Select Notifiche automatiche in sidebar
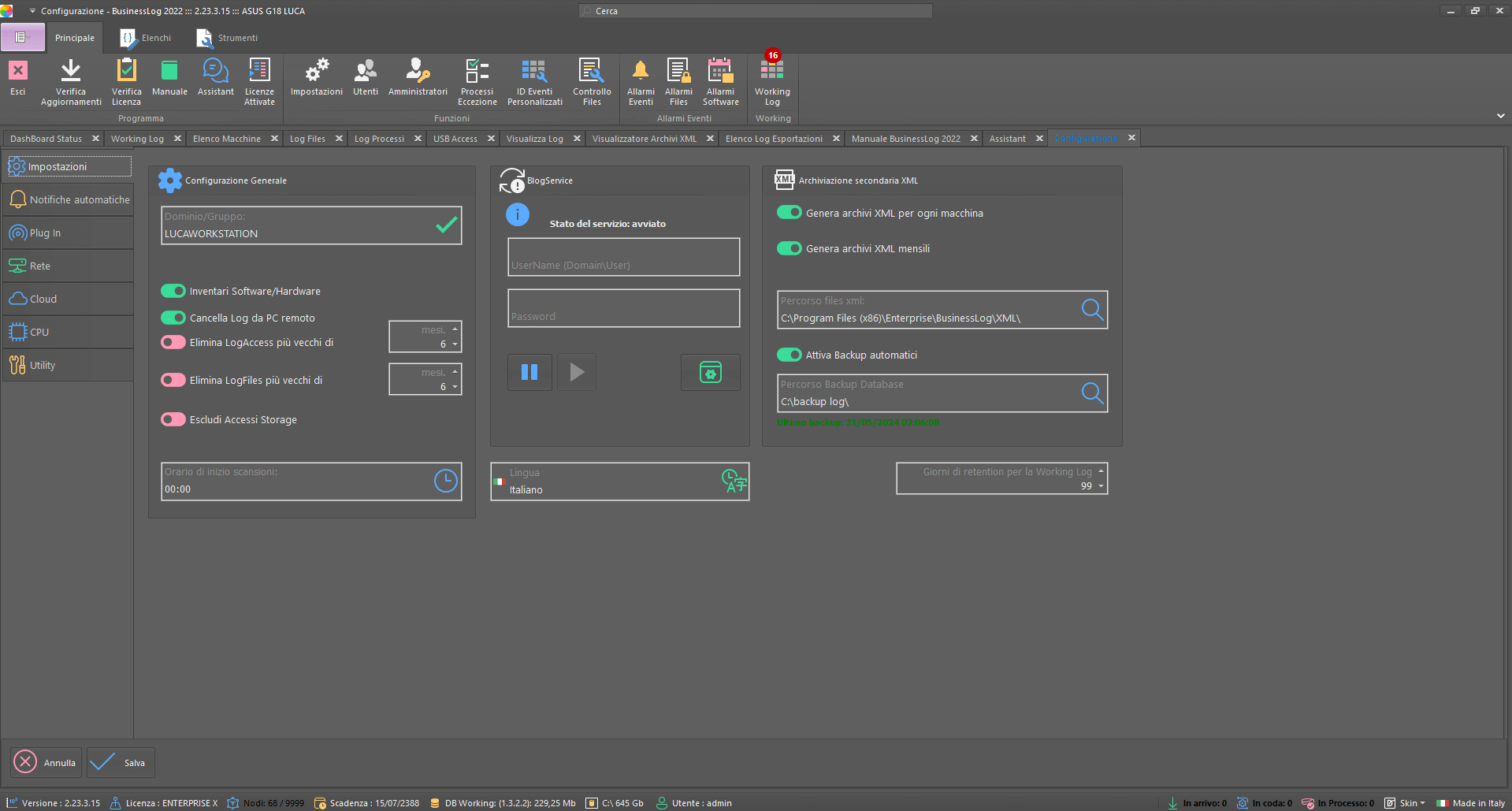This screenshot has width=1512, height=811. click(68, 200)
